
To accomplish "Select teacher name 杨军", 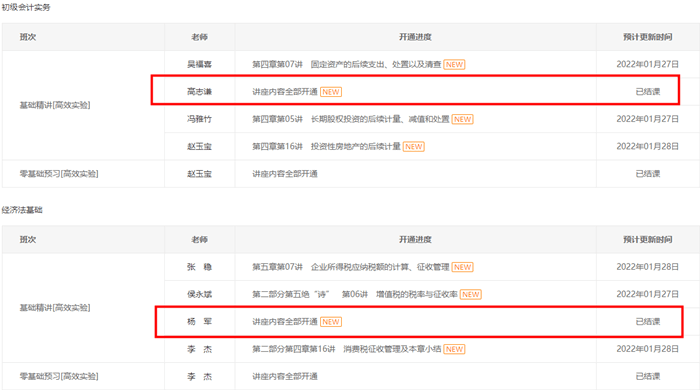I will tap(200, 321).
